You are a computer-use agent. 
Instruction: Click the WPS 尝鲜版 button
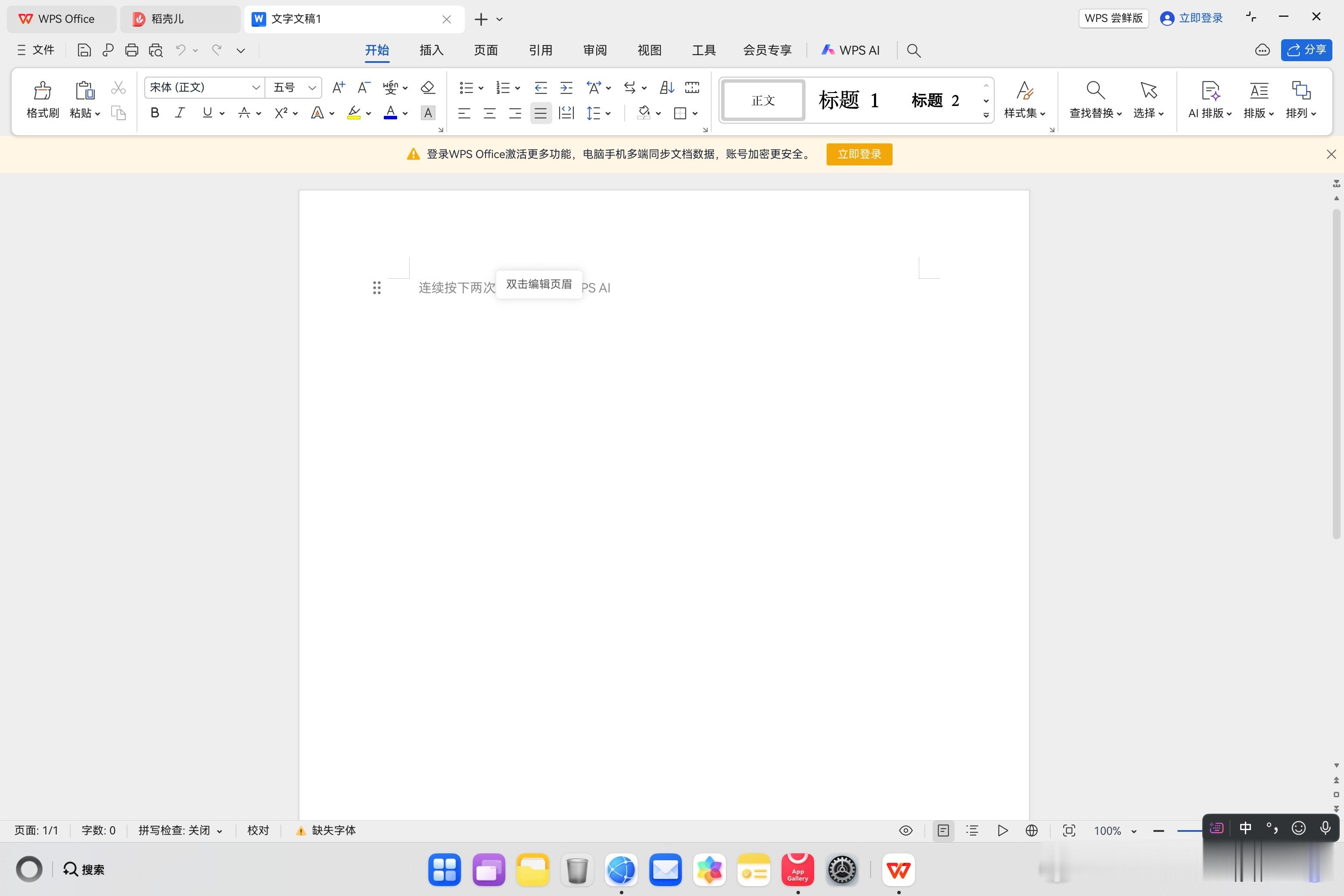click(1113, 18)
